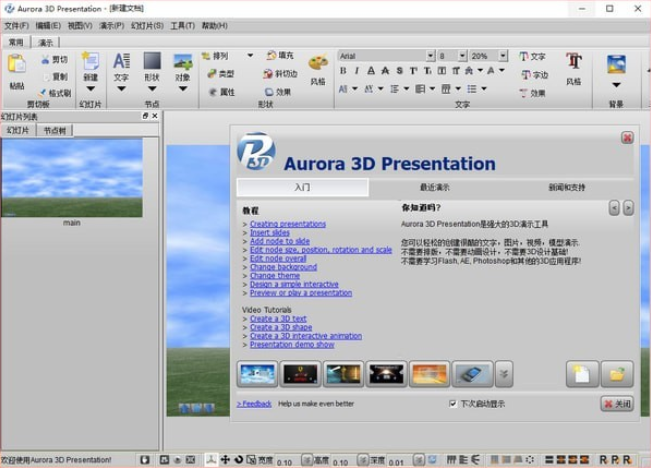The height and width of the screenshot is (468, 651).
Task: Switch to the 最近演示 tab
Action: coord(435,187)
